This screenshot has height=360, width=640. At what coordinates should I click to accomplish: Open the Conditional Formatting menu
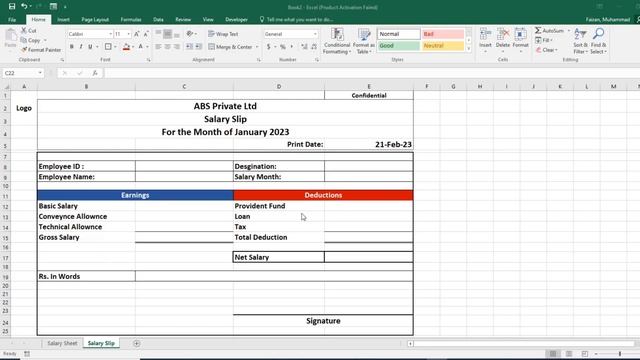(337, 41)
